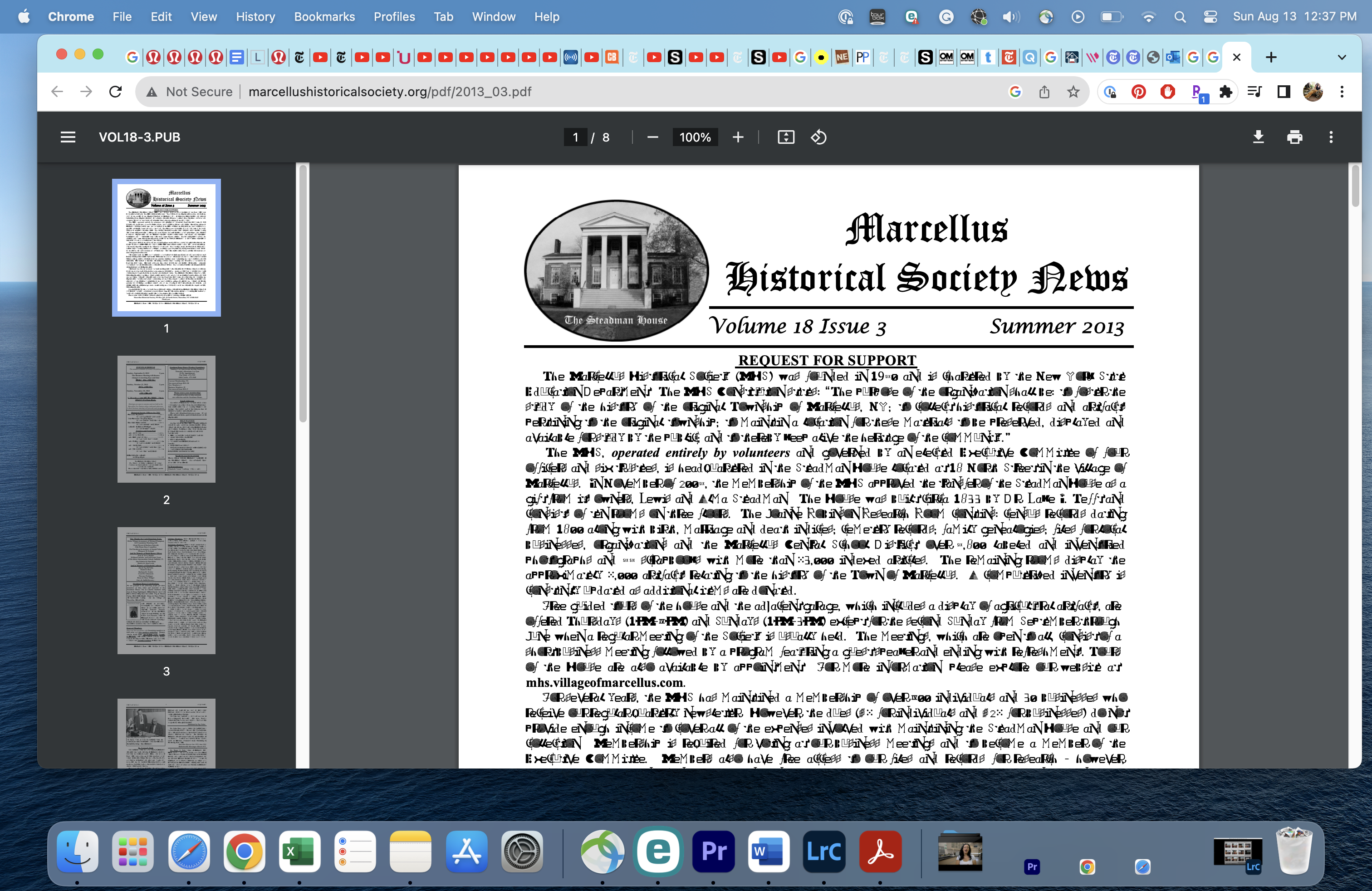1372x891 pixels.
Task: Open the History menu
Action: point(255,17)
